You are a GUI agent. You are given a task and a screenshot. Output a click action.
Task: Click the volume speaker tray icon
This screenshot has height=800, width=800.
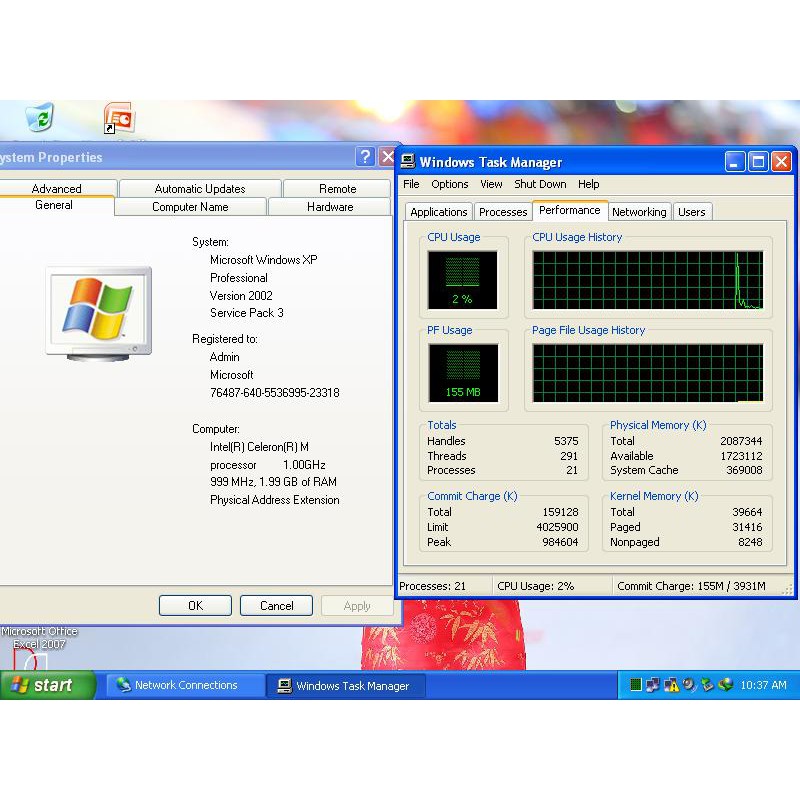point(689,685)
